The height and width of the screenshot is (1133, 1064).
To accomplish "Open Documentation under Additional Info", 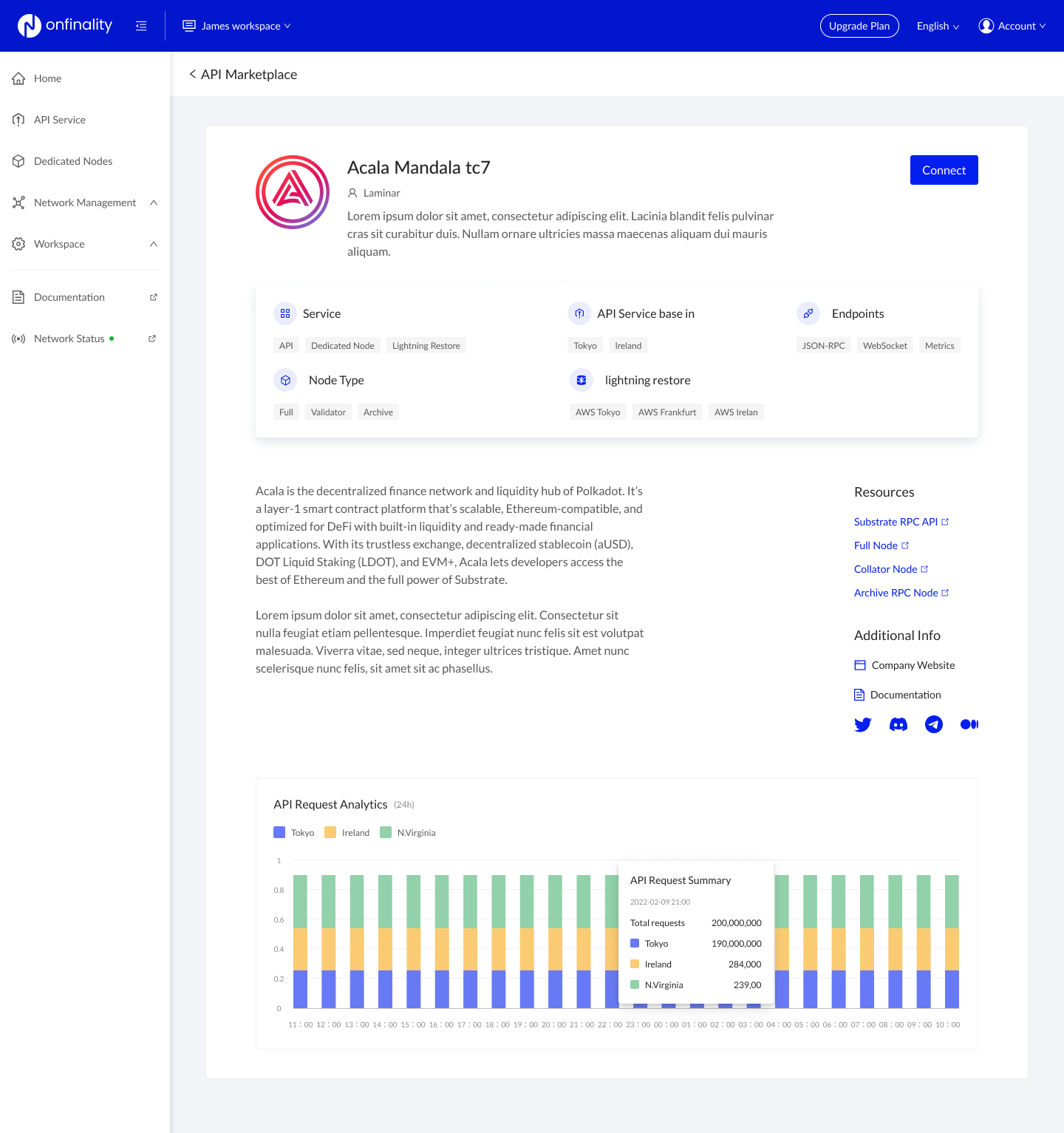I will coord(898,695).
